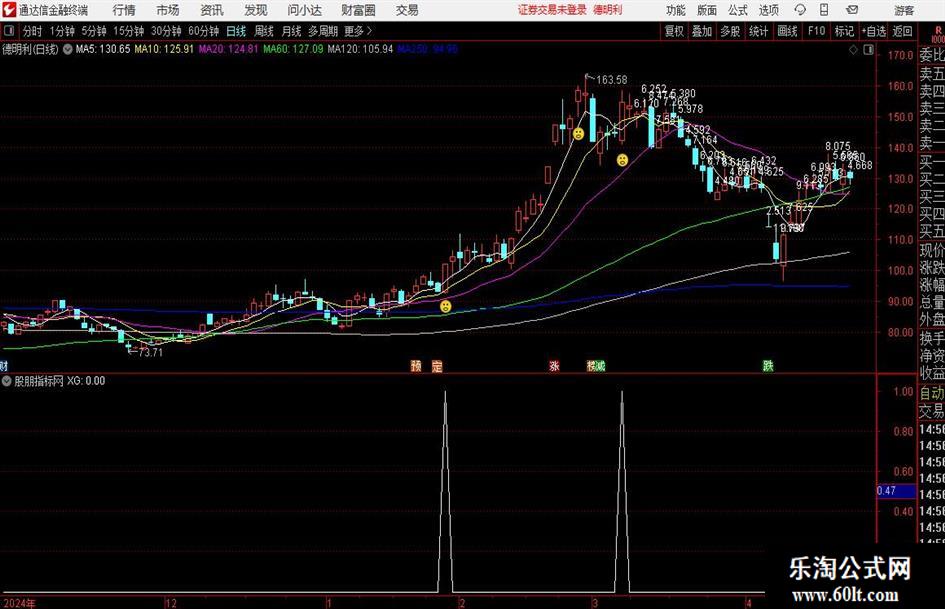Open the 行情 menu
The height and width of the screenshot is (609, 945).
click(x=124, y=10)
